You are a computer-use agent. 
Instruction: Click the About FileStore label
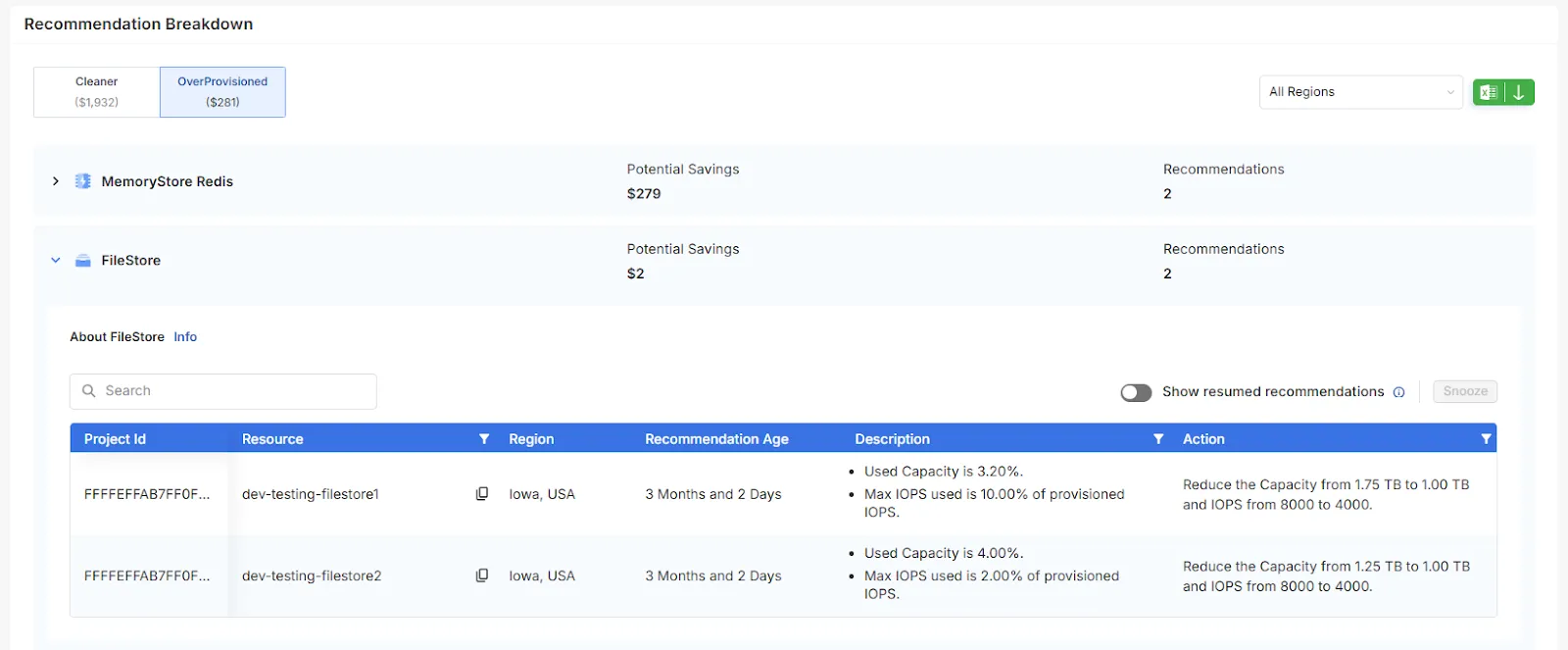point(117,337)
